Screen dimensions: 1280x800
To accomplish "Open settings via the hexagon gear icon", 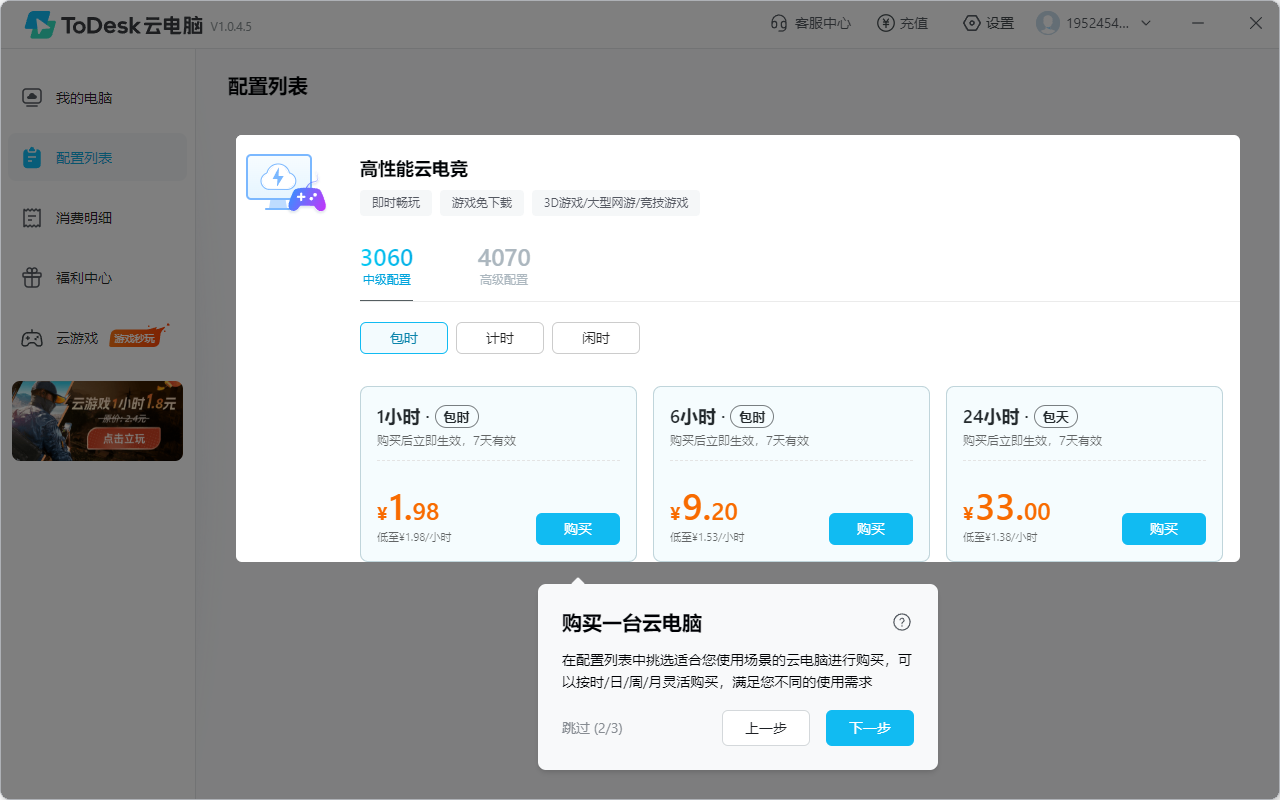I will click(971, 23).
